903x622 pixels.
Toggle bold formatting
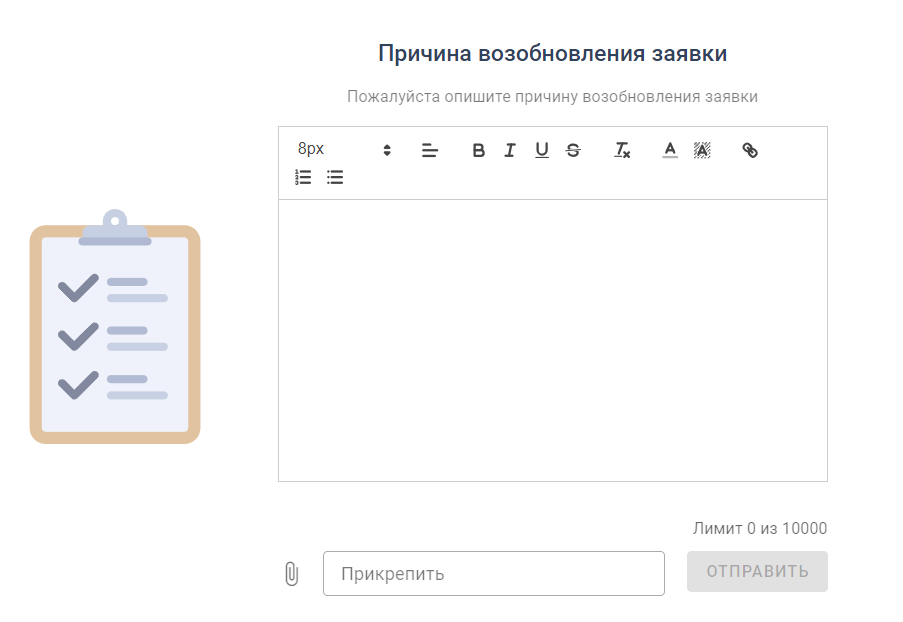tap(478, 150)
